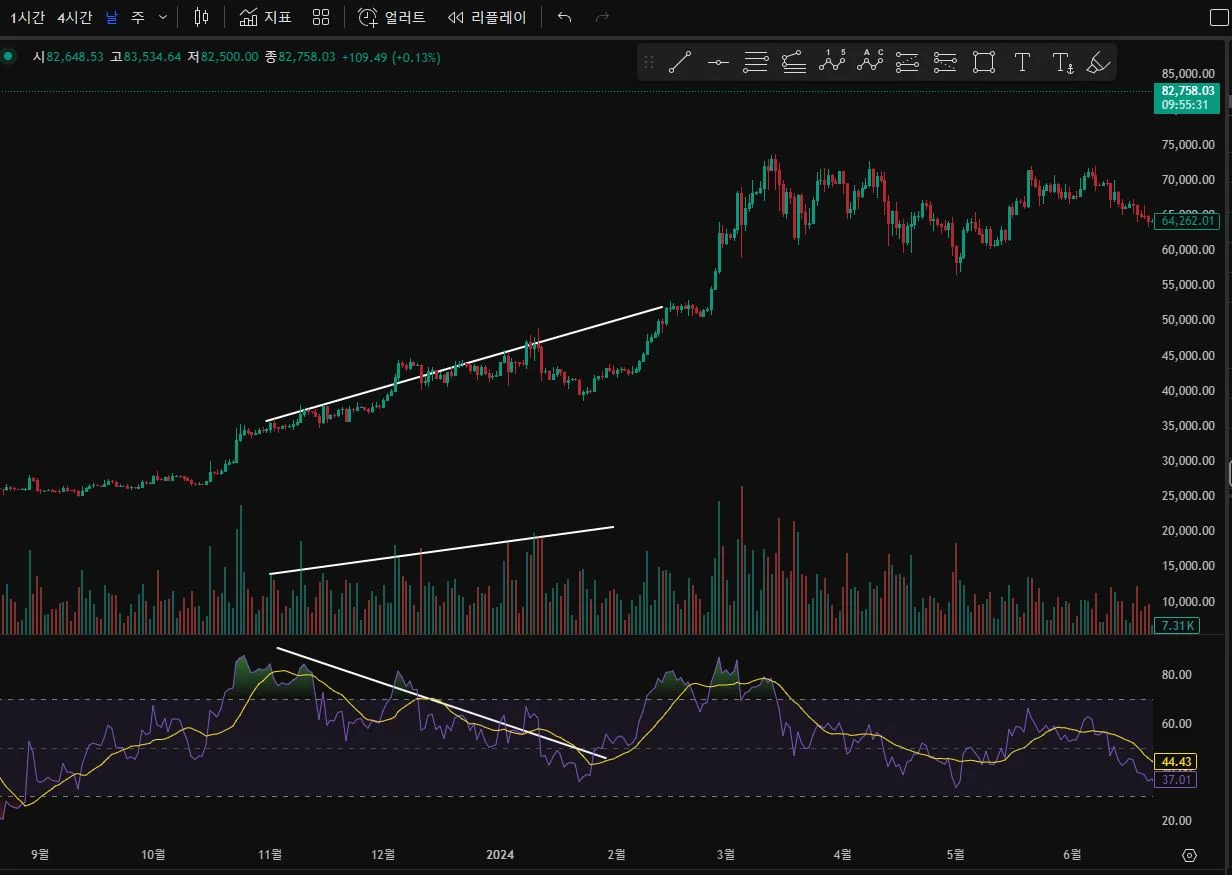This screenshot has width=1232, height=875.
Task: Toggle the green symbol status dot
Action: [9, 57]
